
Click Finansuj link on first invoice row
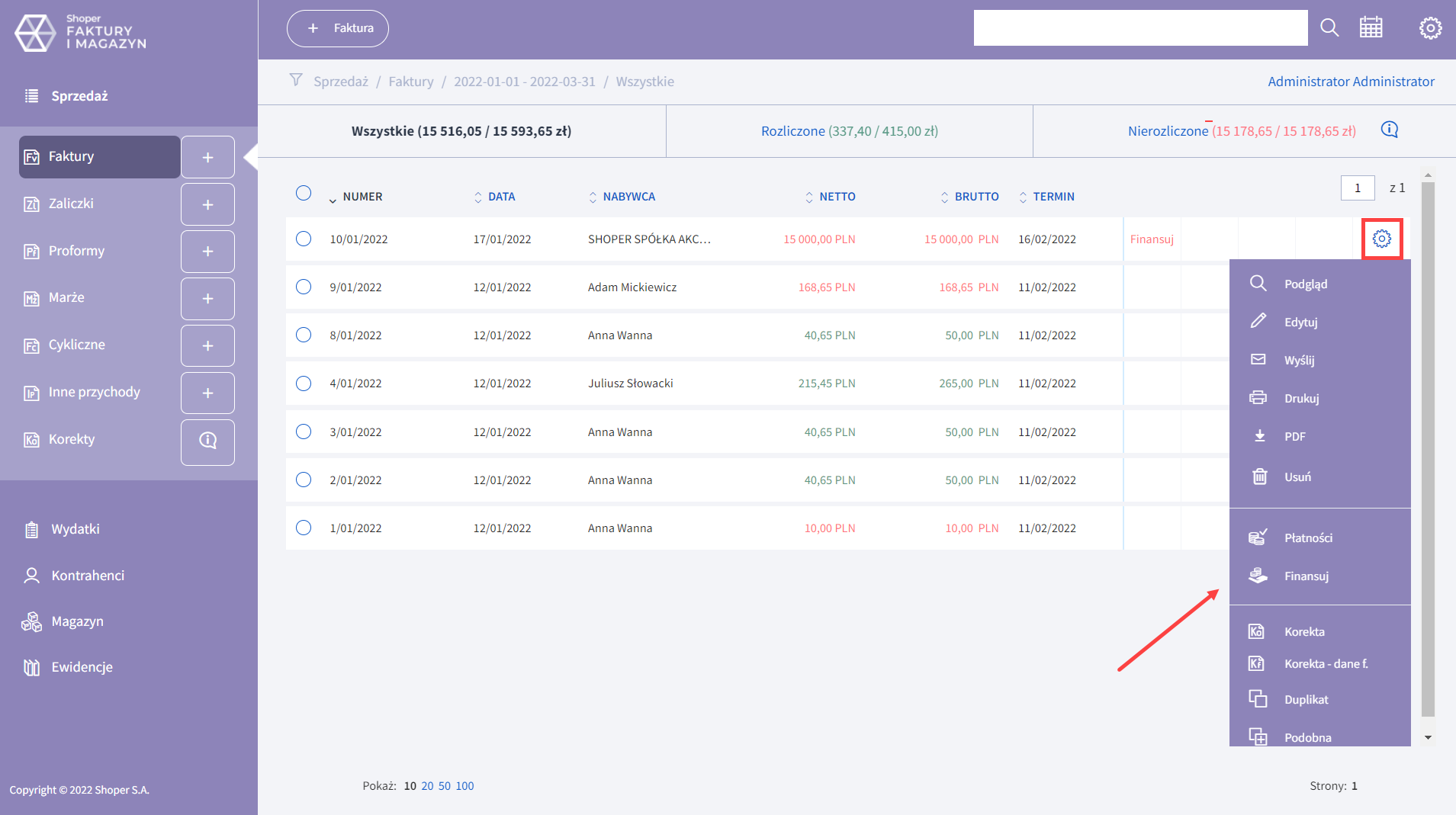pyautogui.click(x=1151, y=239)
